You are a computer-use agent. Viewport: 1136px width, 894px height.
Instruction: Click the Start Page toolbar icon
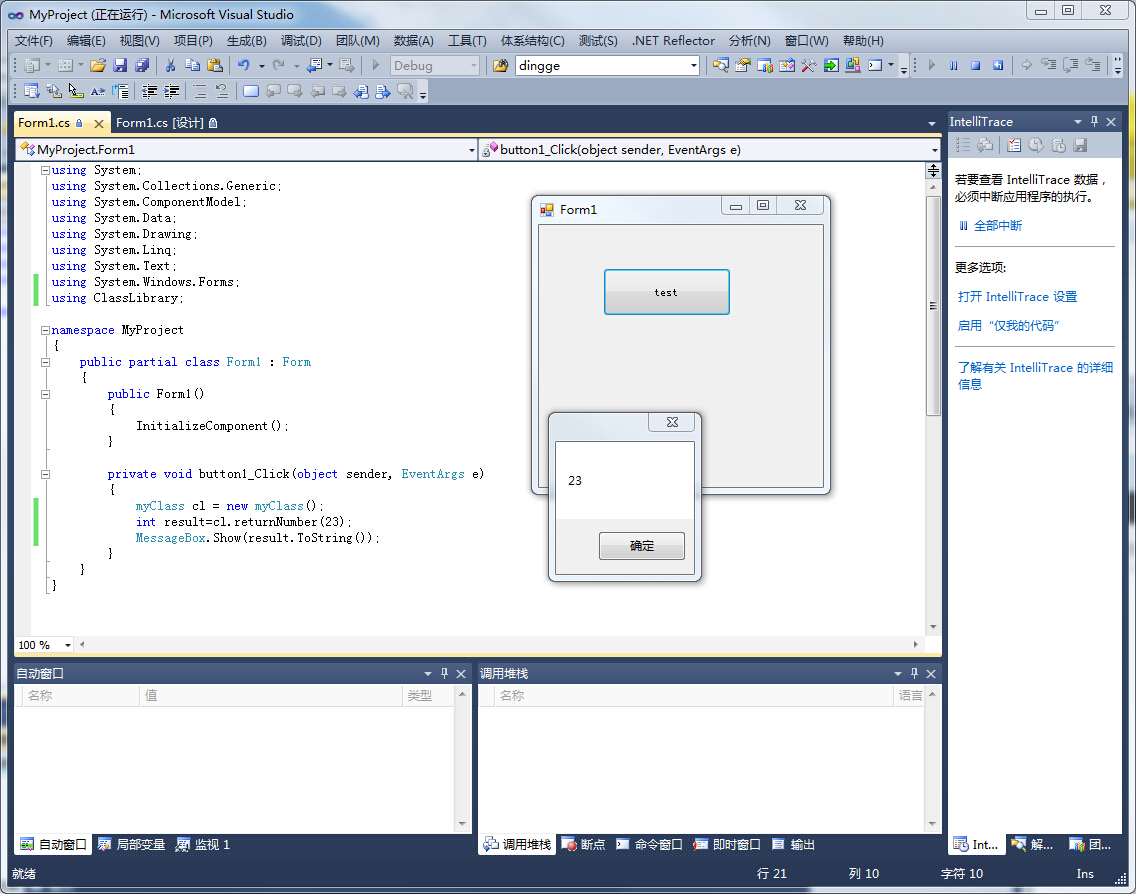tap(831, 65)
